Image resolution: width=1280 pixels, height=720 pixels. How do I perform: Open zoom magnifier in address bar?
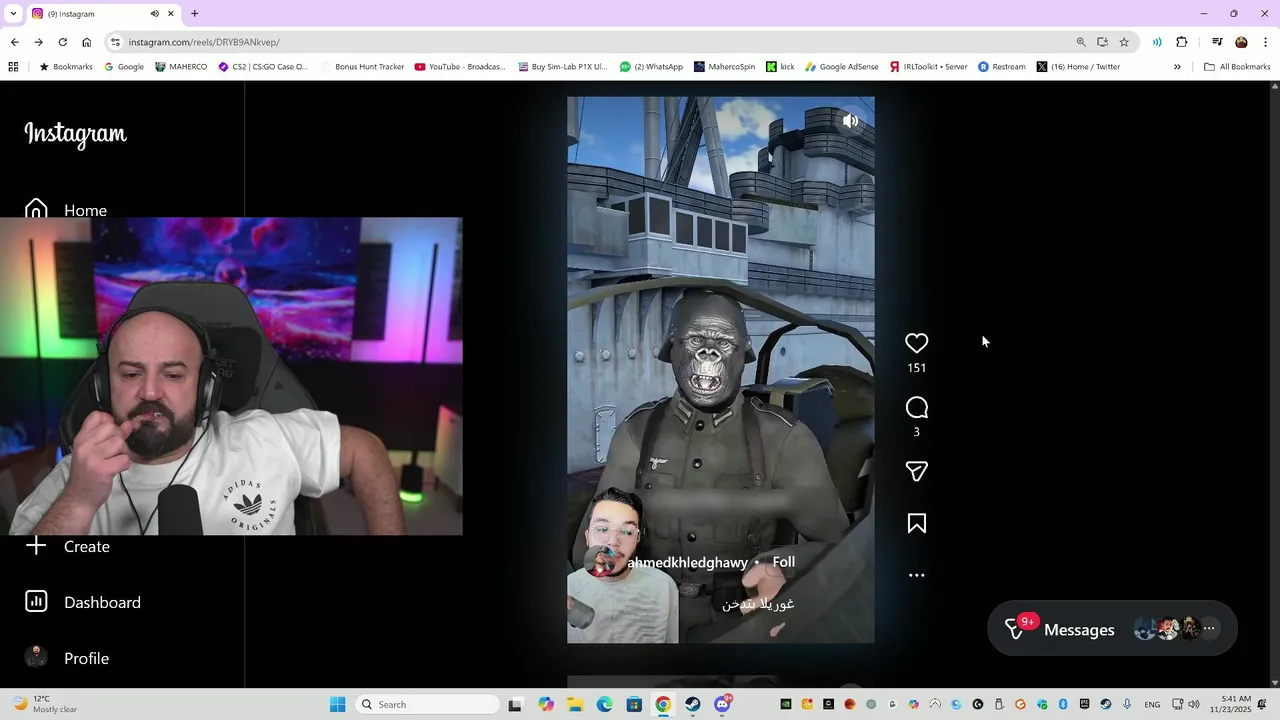tap(1081, 42)
